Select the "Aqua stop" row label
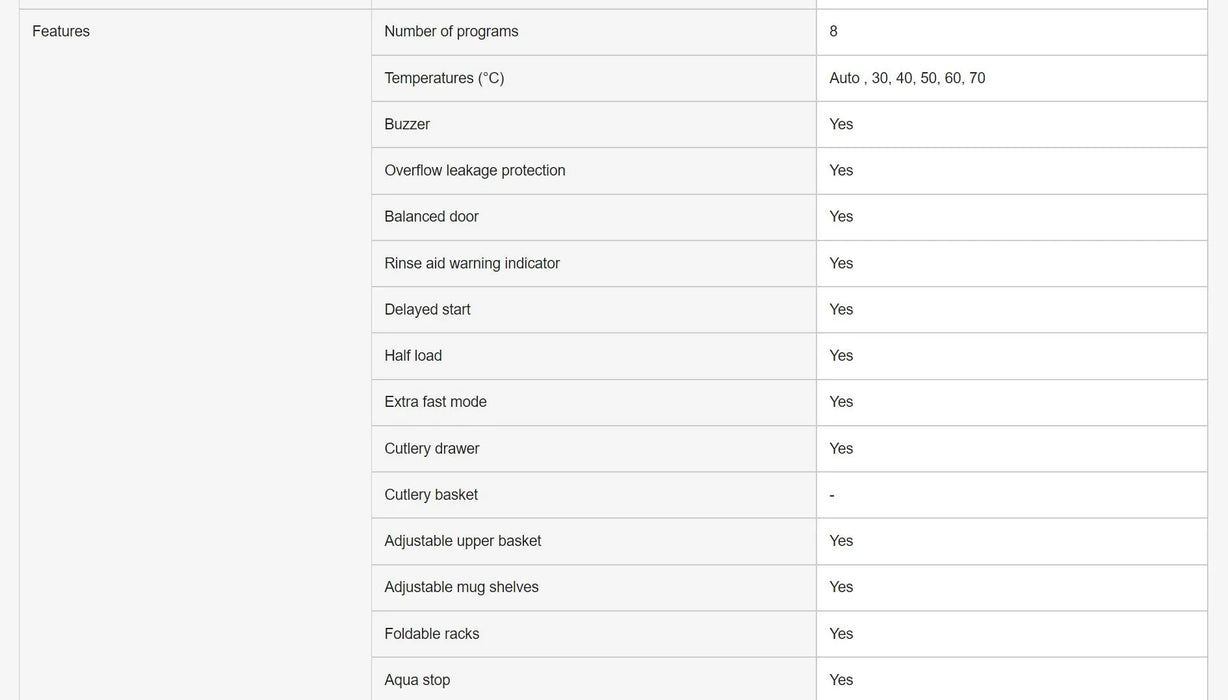The image size is (1228, 700). [417, 680]
